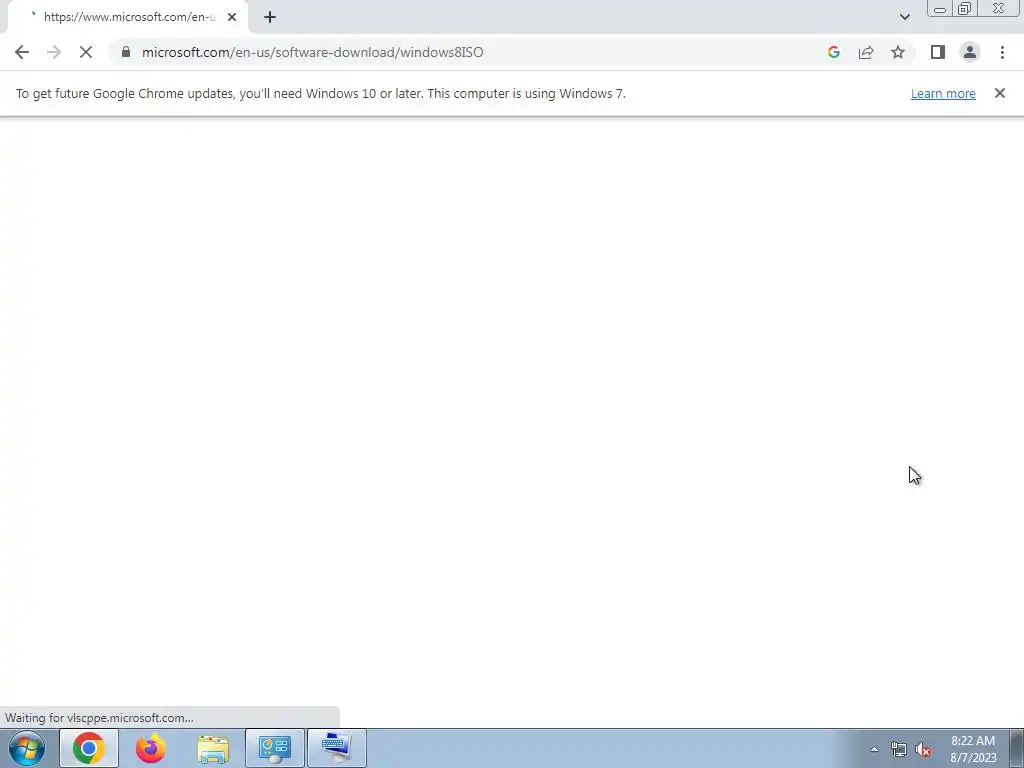1024x768 pixels.
Task: Minimize the Chrome window
Action: (x=940, y=9)
